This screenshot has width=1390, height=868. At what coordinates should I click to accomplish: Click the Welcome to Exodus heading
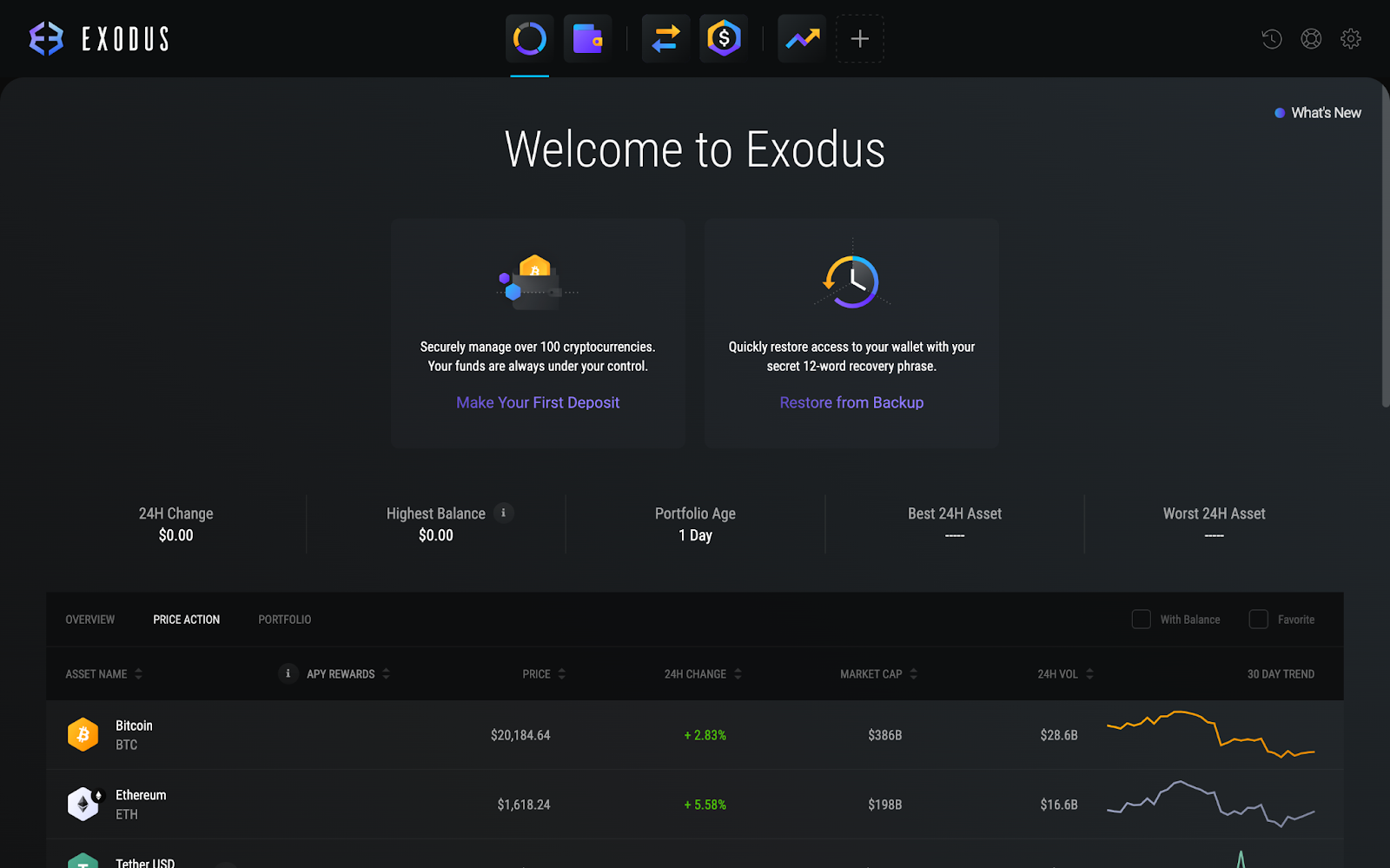click(695, 149)
